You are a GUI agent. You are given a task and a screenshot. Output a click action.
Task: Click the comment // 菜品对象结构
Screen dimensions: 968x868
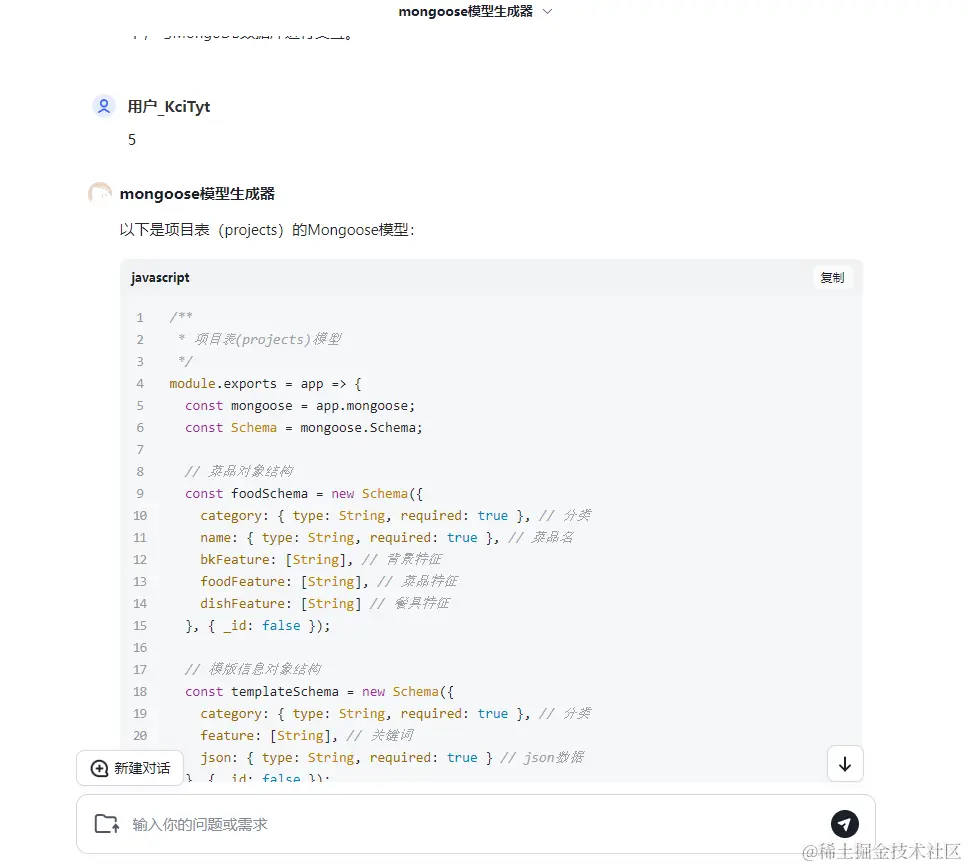(239, 472)
